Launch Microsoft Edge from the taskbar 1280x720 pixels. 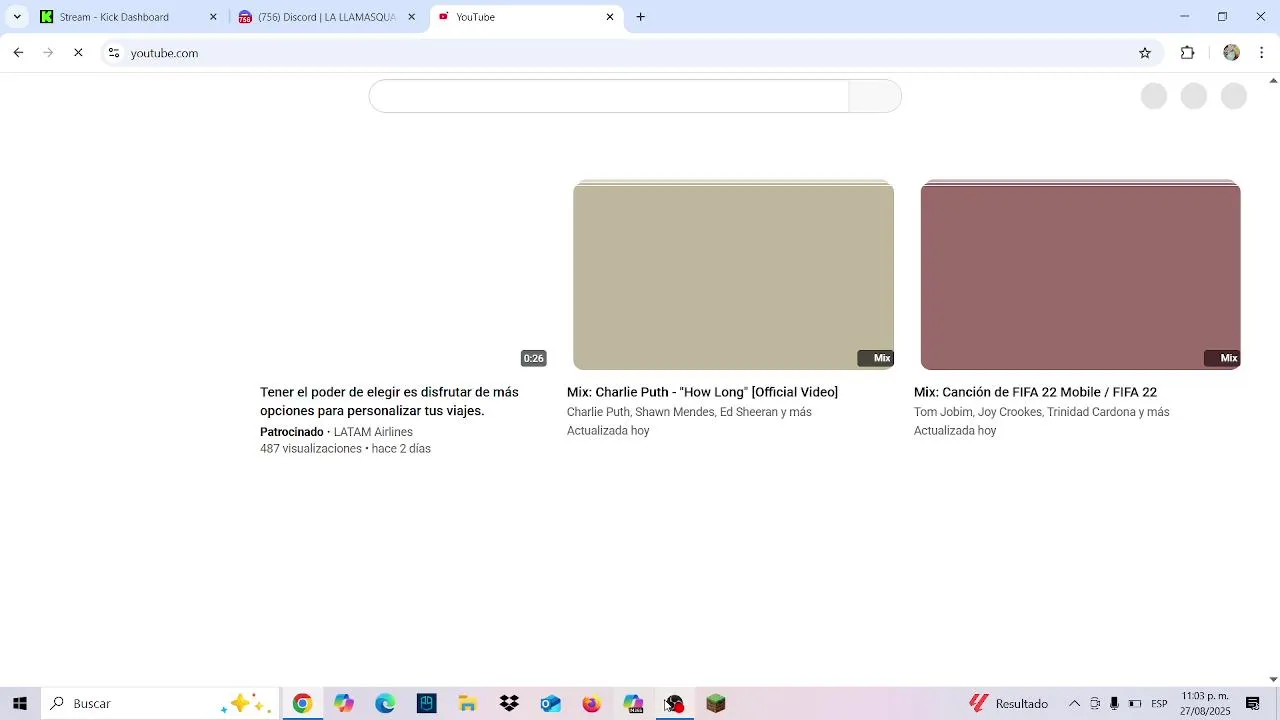[385, 704]
